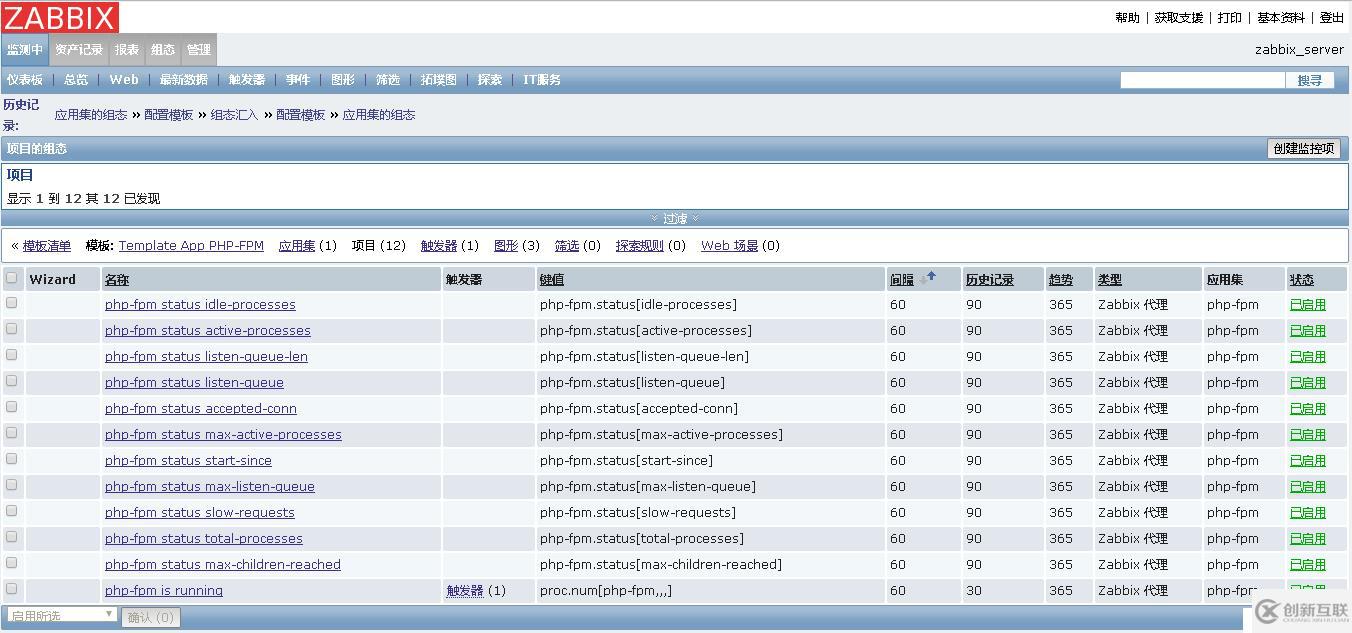Open the 探索规则 (0) link
Image resolution: width=1352 pixels, height=633 pixels.
pyautogui.click(x=640, y=246)
